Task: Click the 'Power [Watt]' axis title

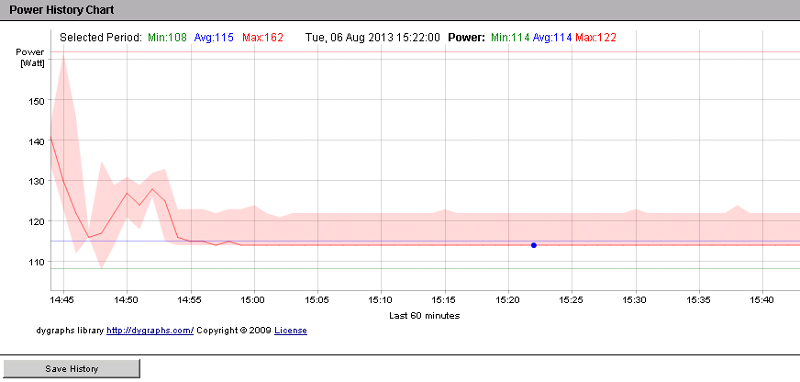Action: [30, 57]
